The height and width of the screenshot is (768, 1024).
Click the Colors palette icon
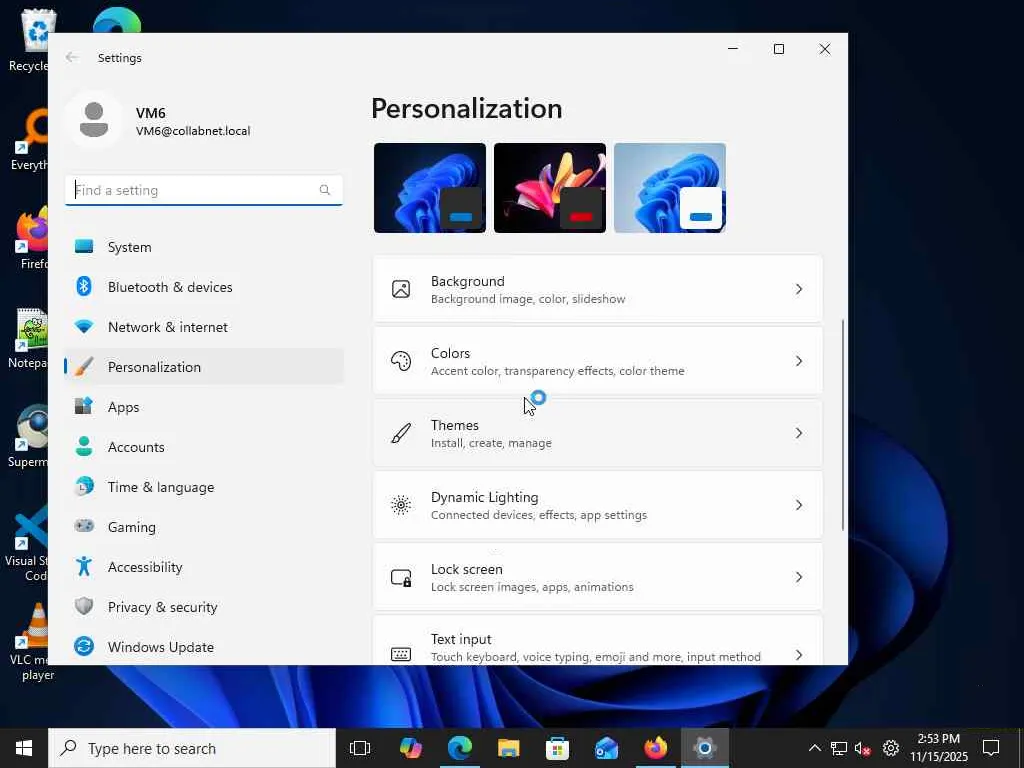(401, 360)
